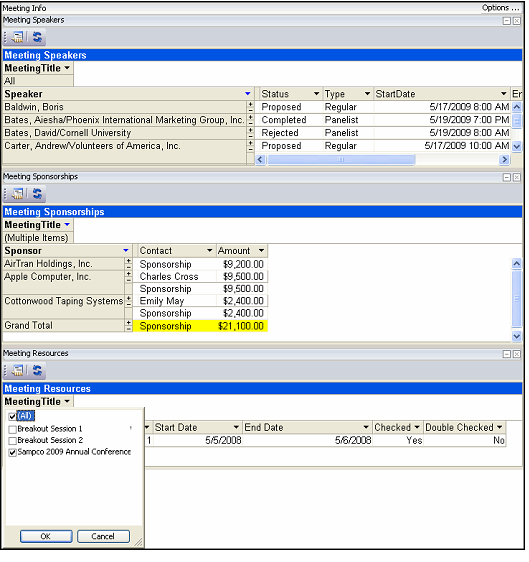Click the speakers horizontal scrollbar thumb
Image resolution: width=529 pixels, height=562 pixels.
point(341,159)
